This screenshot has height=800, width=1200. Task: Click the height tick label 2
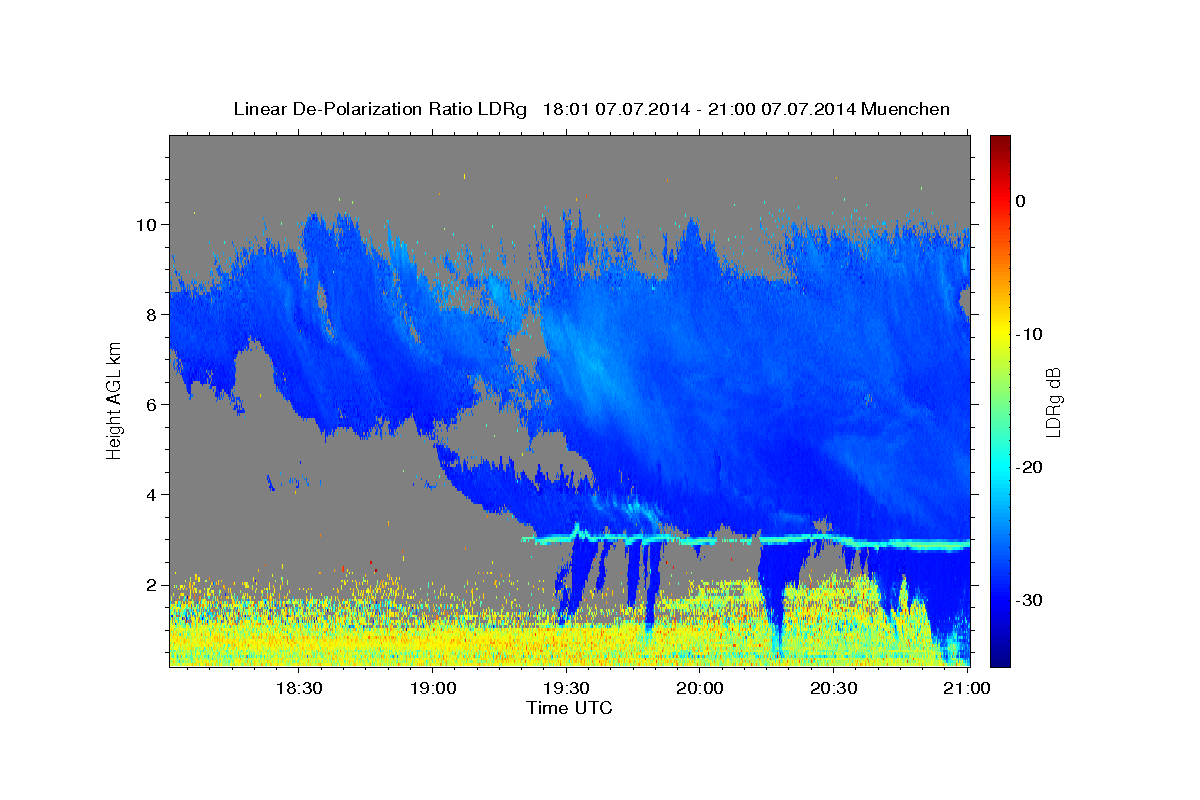click(x=153, y=584)
